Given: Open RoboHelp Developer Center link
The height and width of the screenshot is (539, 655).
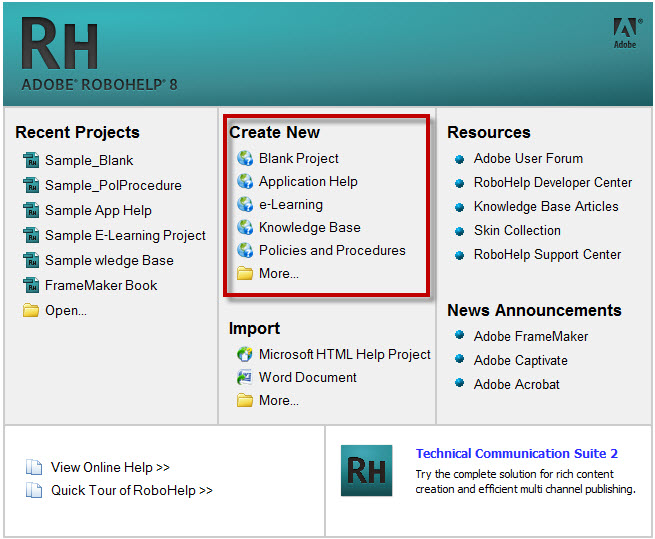Looking at the screenshot, I should (x=553, y=183).
